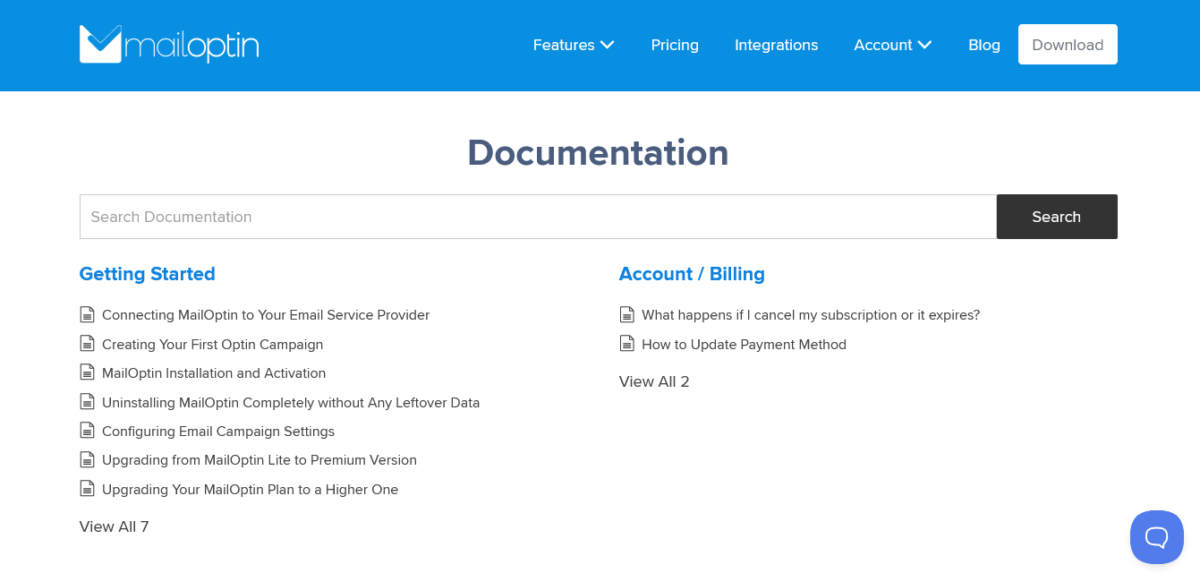Open Configuring Email Campaign Settings article

tap(218, 431)
